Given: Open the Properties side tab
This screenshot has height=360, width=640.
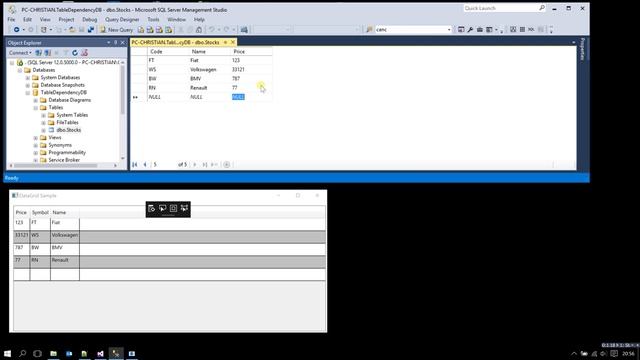Looking at the screenshot, I should point(582,49).
